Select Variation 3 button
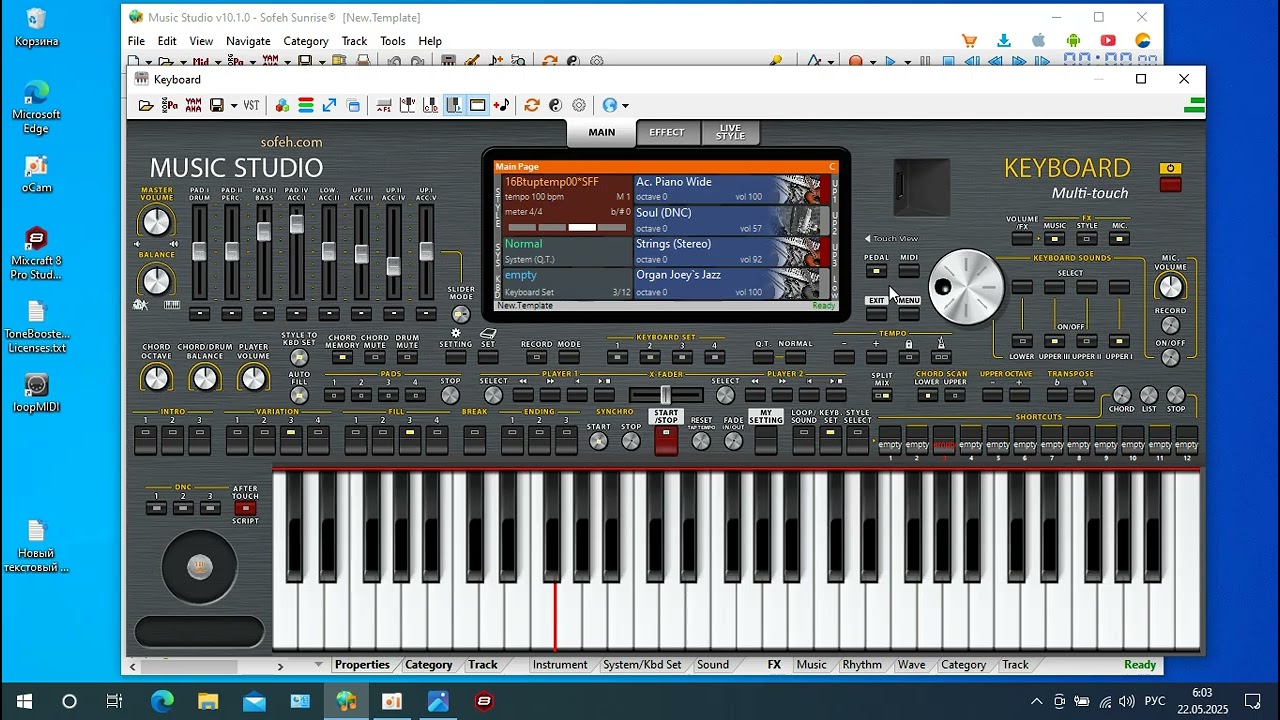The height and width of the screenshot is (720, 1280). [291, 440]
